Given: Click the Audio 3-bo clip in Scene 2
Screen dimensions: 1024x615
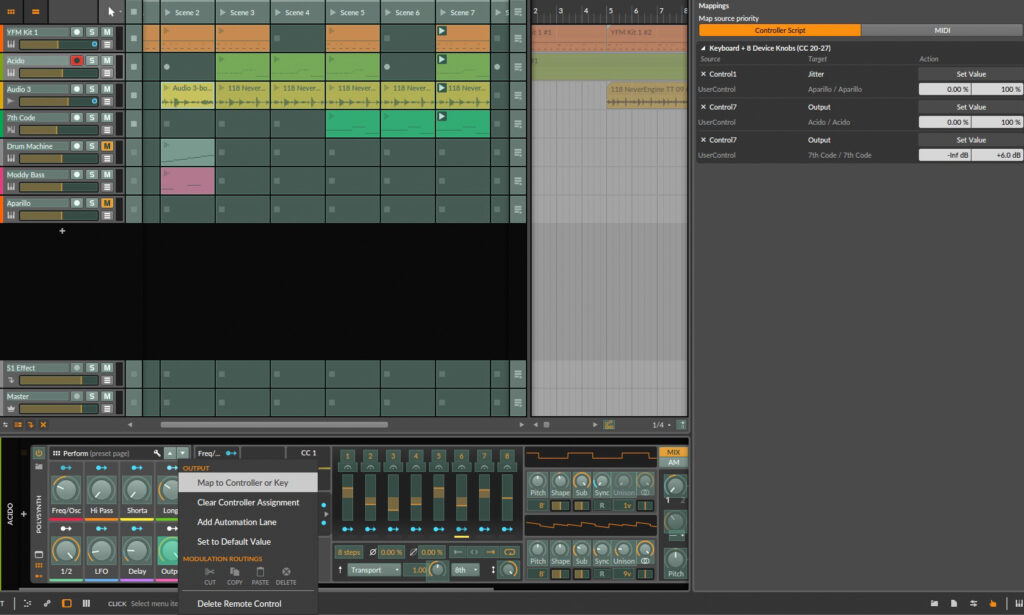Looking at the screenshot, I should [x=187, y=95].
